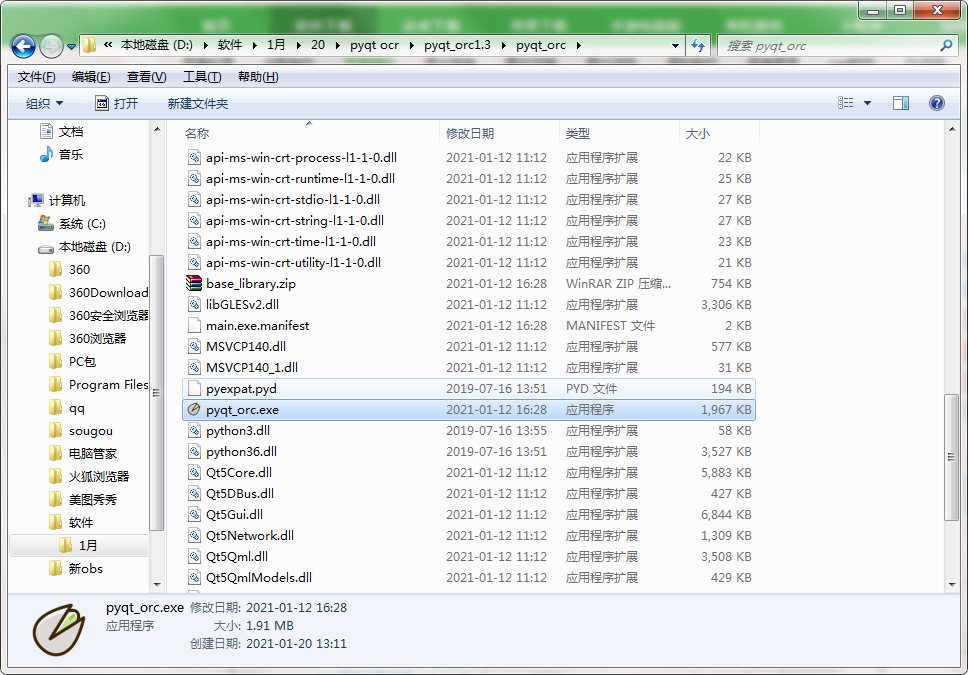Click the file list vertical scrollbar thumb

point(951,457)
